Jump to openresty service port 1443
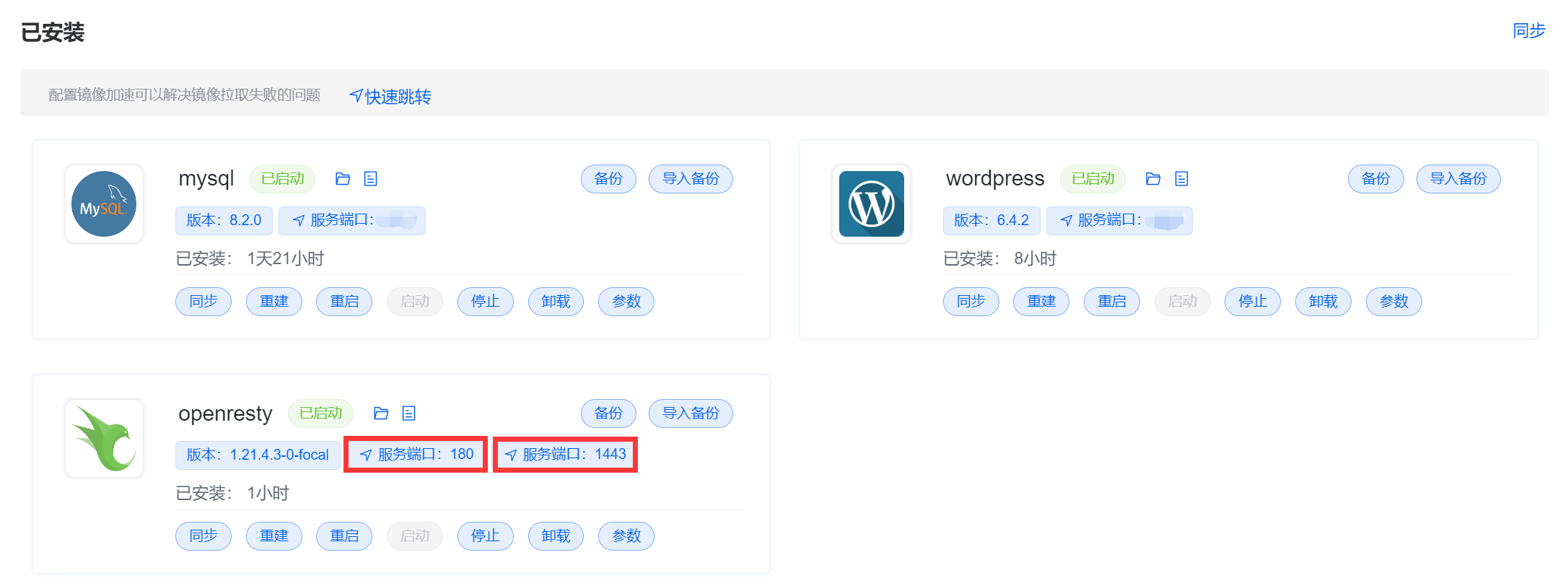Viewport: 1568px width, 586px height. click(x=566, y=455)
